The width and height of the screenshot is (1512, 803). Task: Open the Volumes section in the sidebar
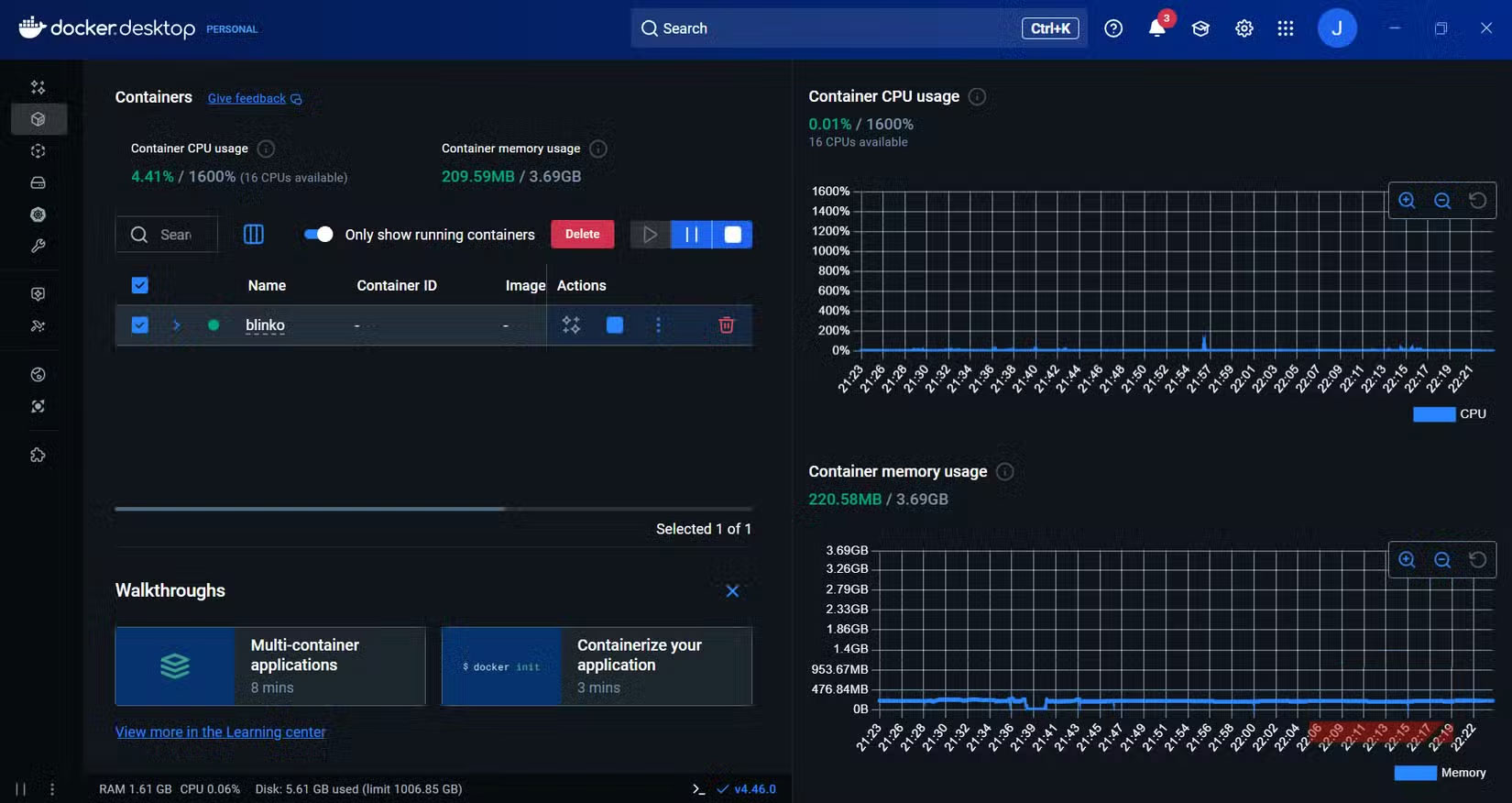(x=38, y=182)
